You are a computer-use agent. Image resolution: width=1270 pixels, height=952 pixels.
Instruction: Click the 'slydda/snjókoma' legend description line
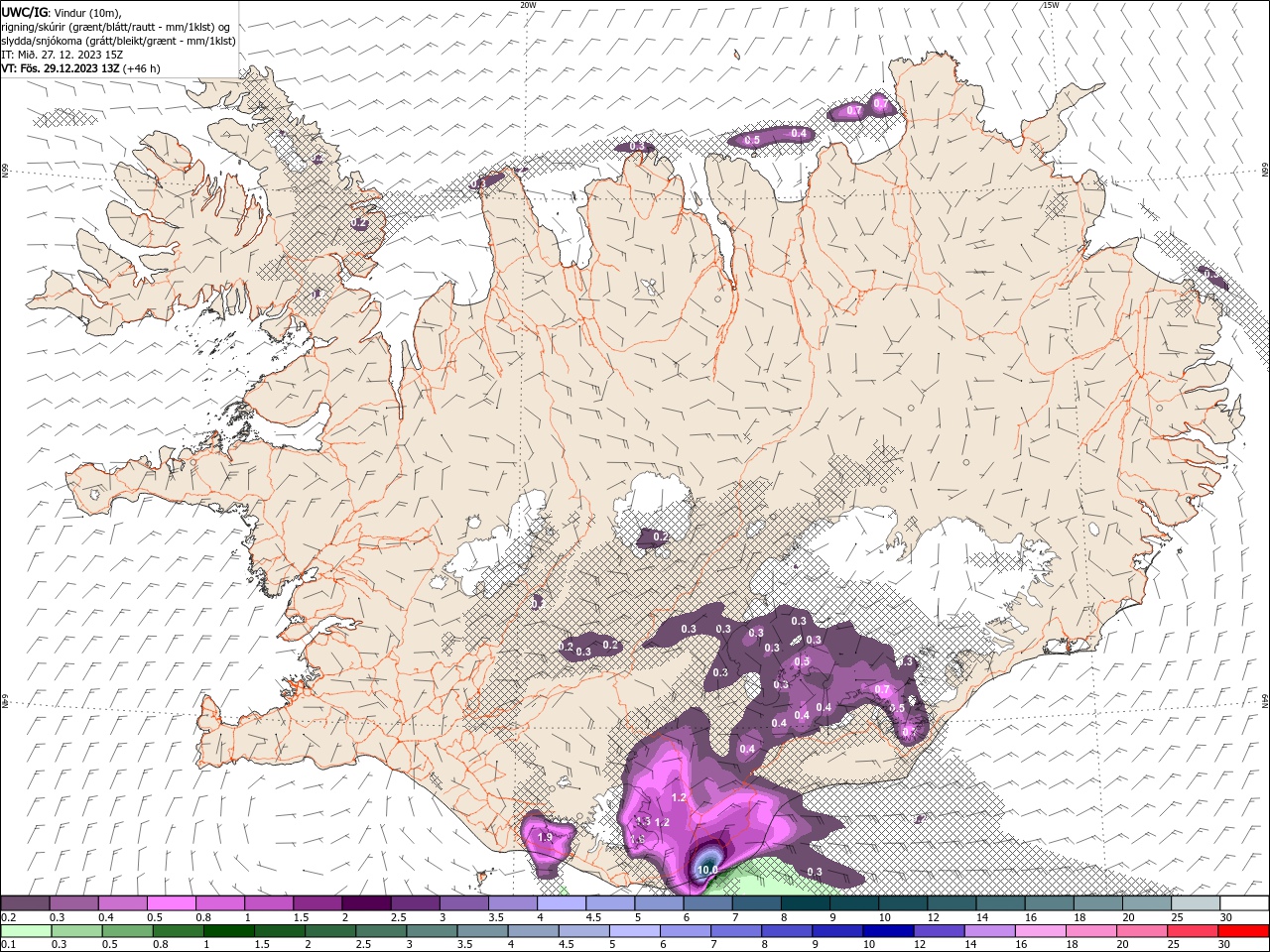click(117, 41)
